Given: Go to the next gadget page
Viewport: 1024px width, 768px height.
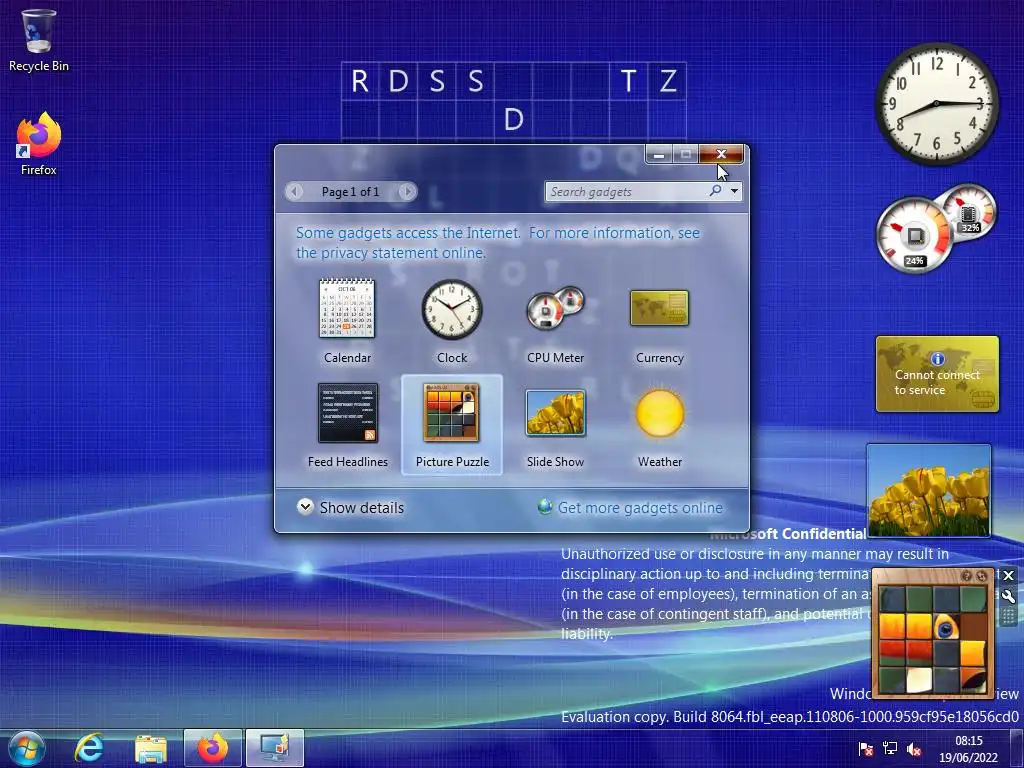Looking at the screenshot, I should pos(407,191).
